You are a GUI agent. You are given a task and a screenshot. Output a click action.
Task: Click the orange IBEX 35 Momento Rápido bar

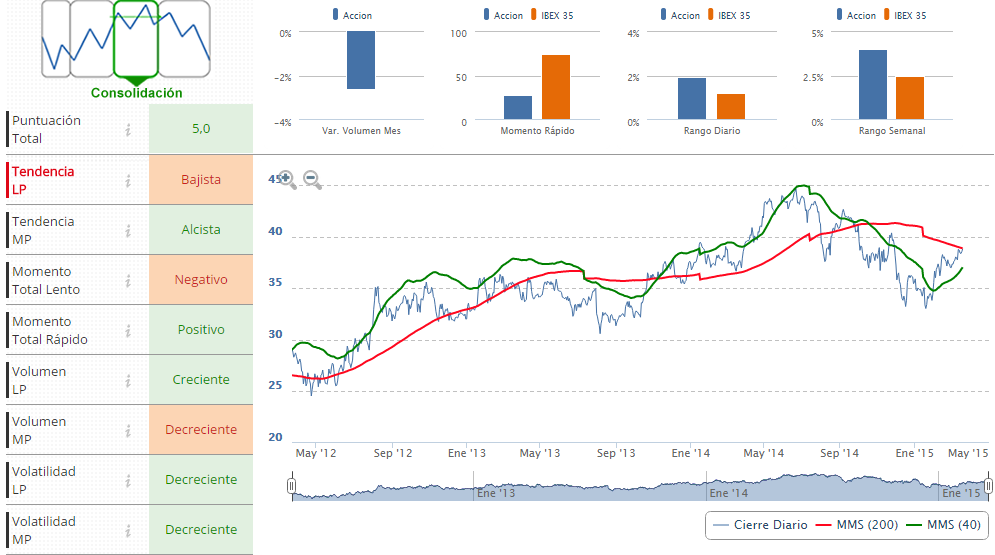click(556, 88)
